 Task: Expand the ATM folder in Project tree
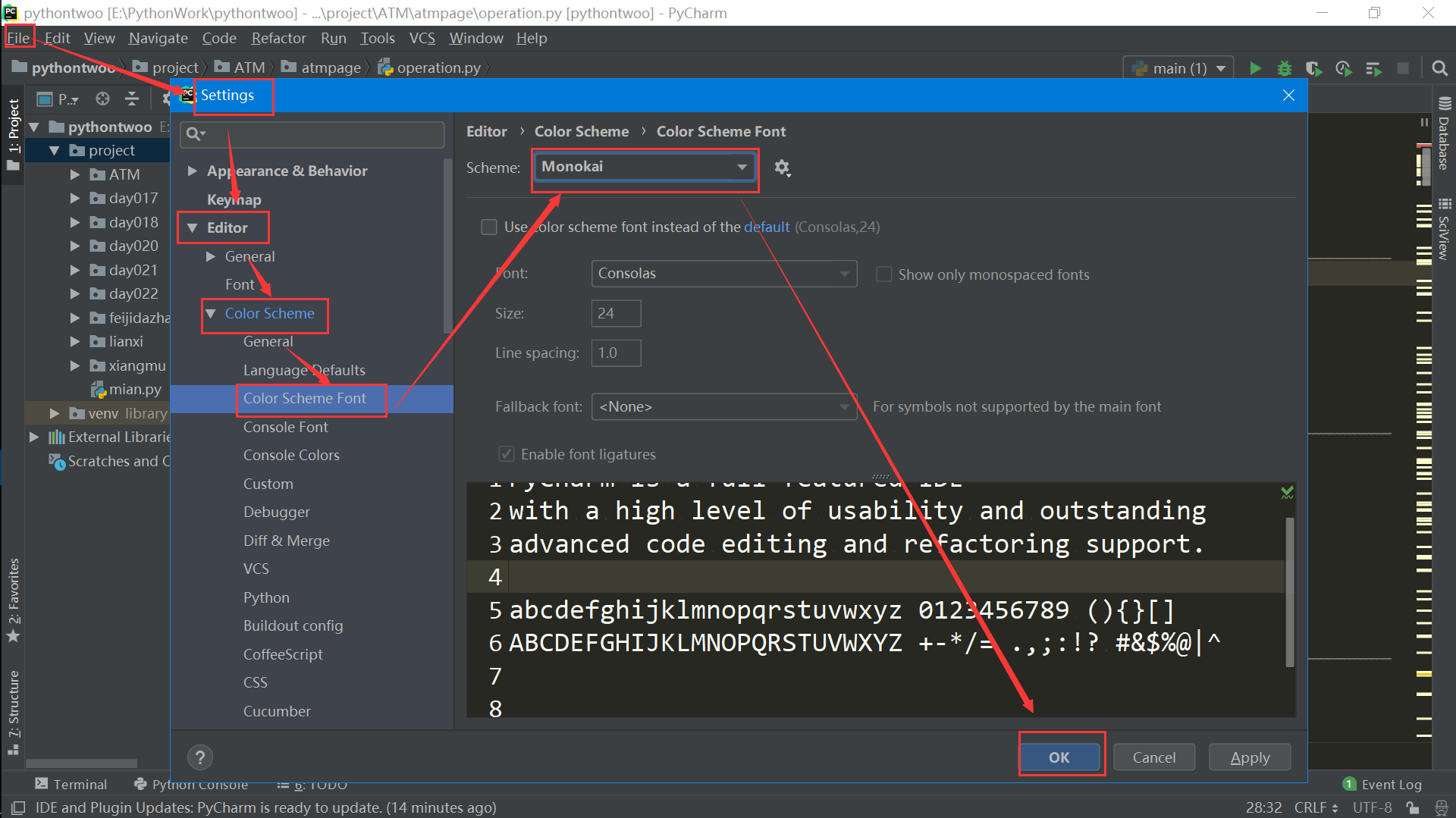(x=75, y=175)
